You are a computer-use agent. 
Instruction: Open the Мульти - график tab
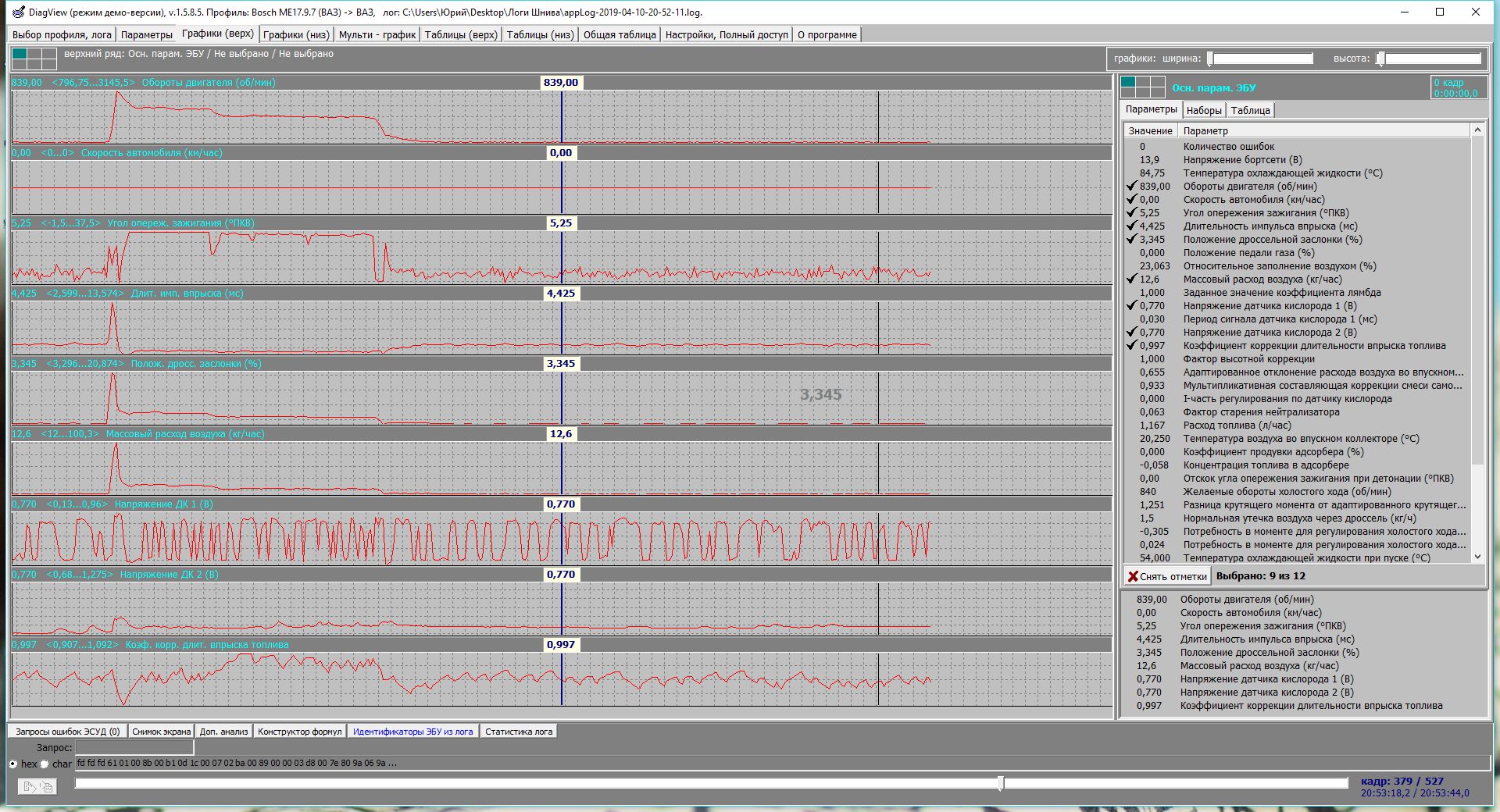point(377,34)
